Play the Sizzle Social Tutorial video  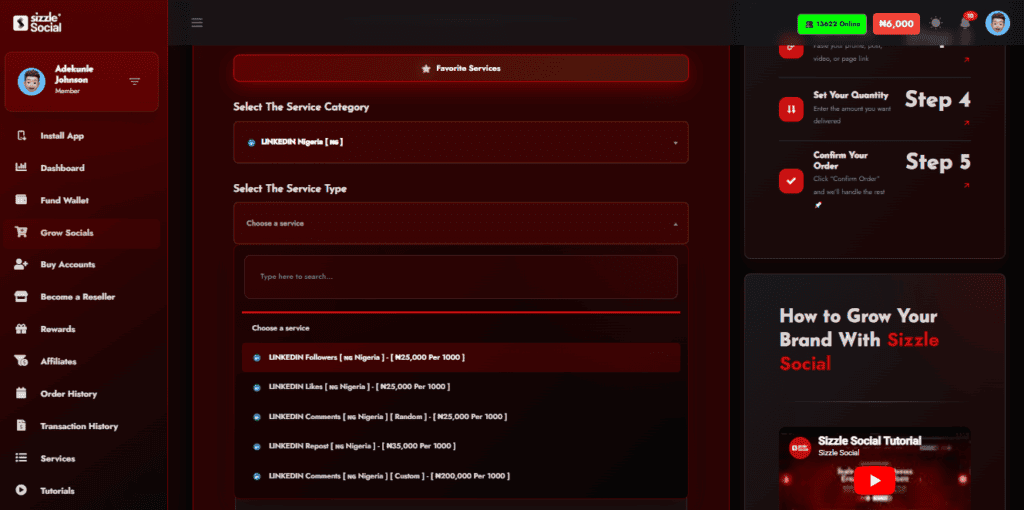(x=874, y=481)
